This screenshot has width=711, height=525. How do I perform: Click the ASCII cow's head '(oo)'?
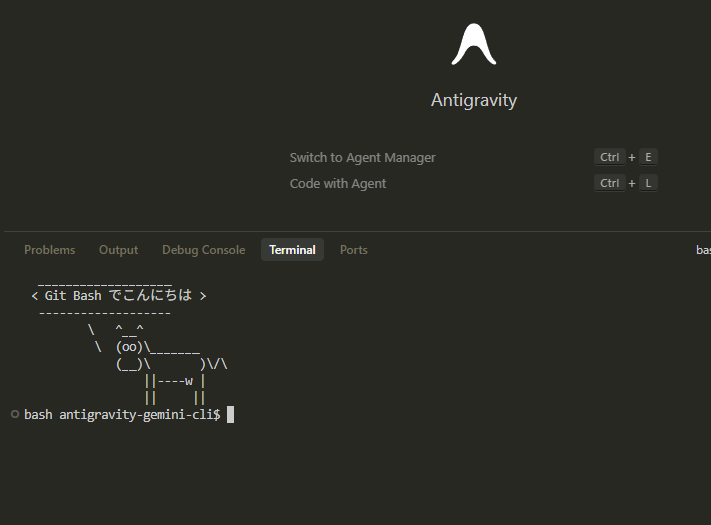pos(129,347)
